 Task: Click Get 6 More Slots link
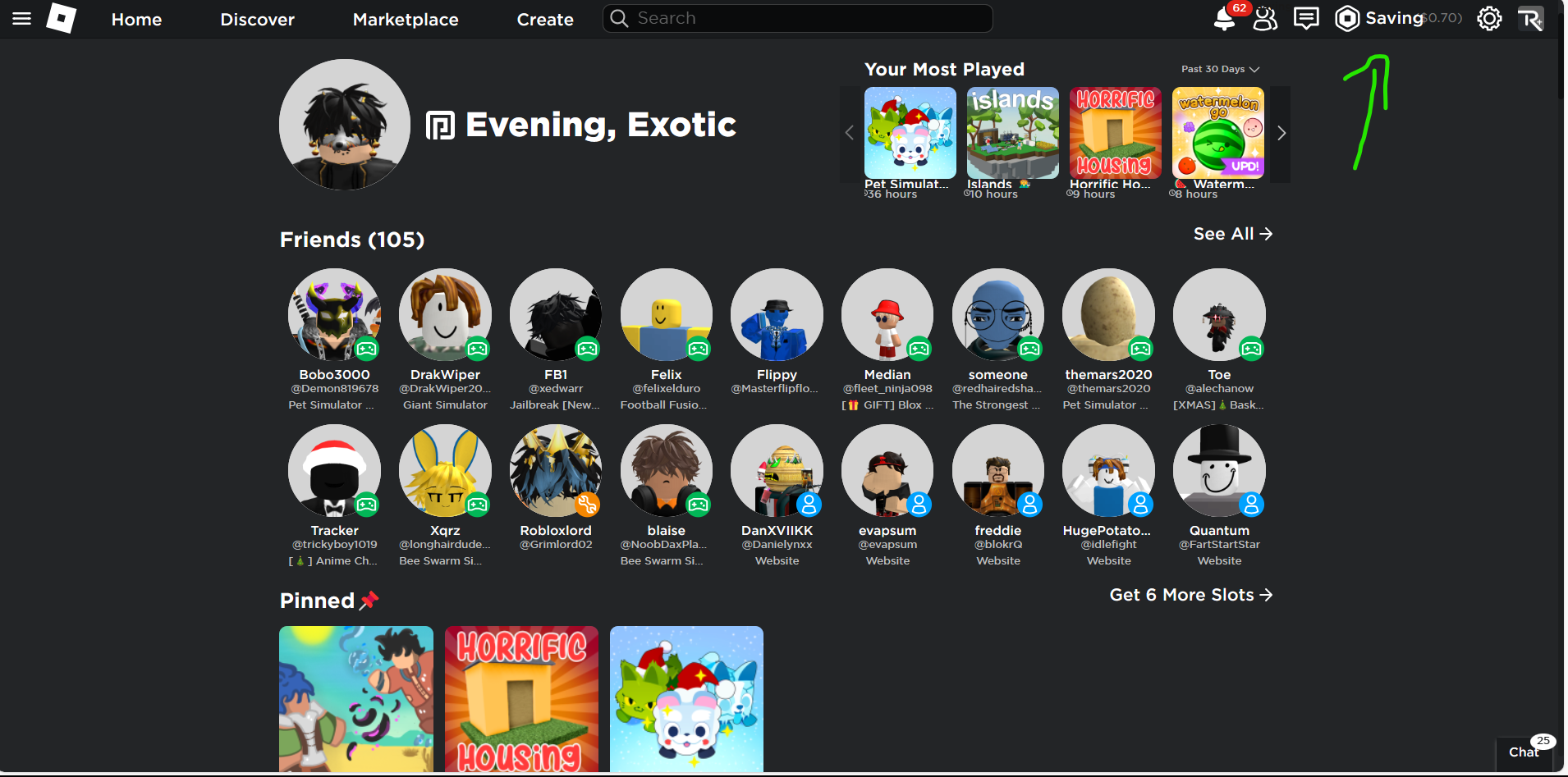(x=1191, y=595)
